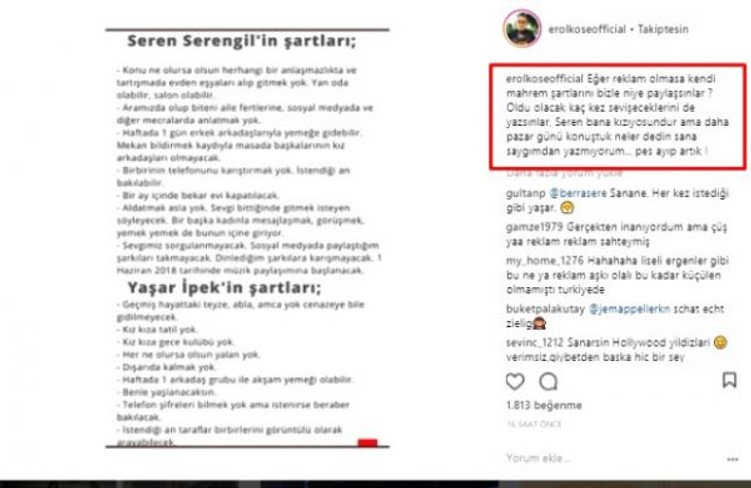The image size is (751, 488).
Task: Save post with bookmark icon
Action: tap(729, 380)
